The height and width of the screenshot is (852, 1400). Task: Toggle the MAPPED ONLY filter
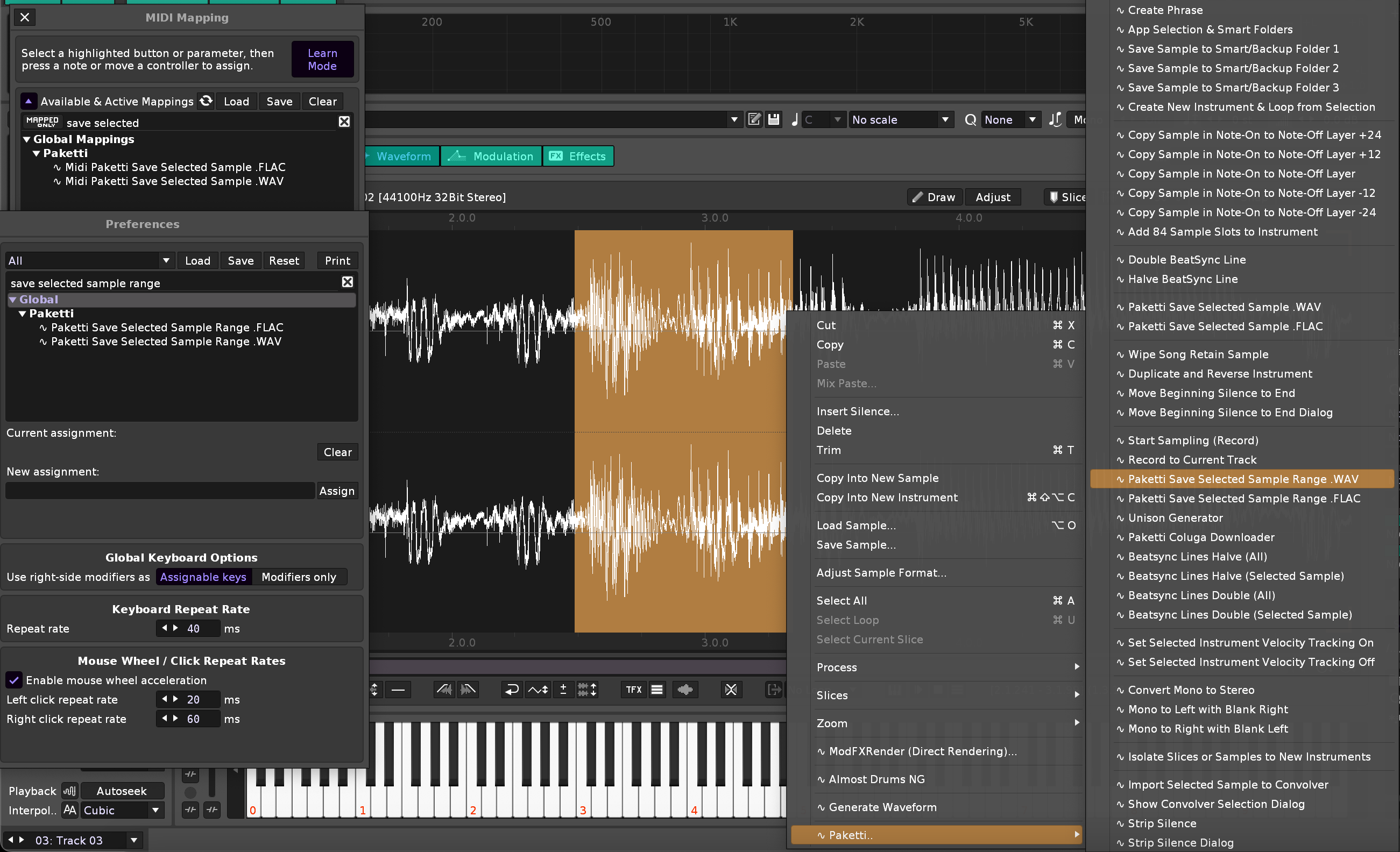[x=42, y=122]
